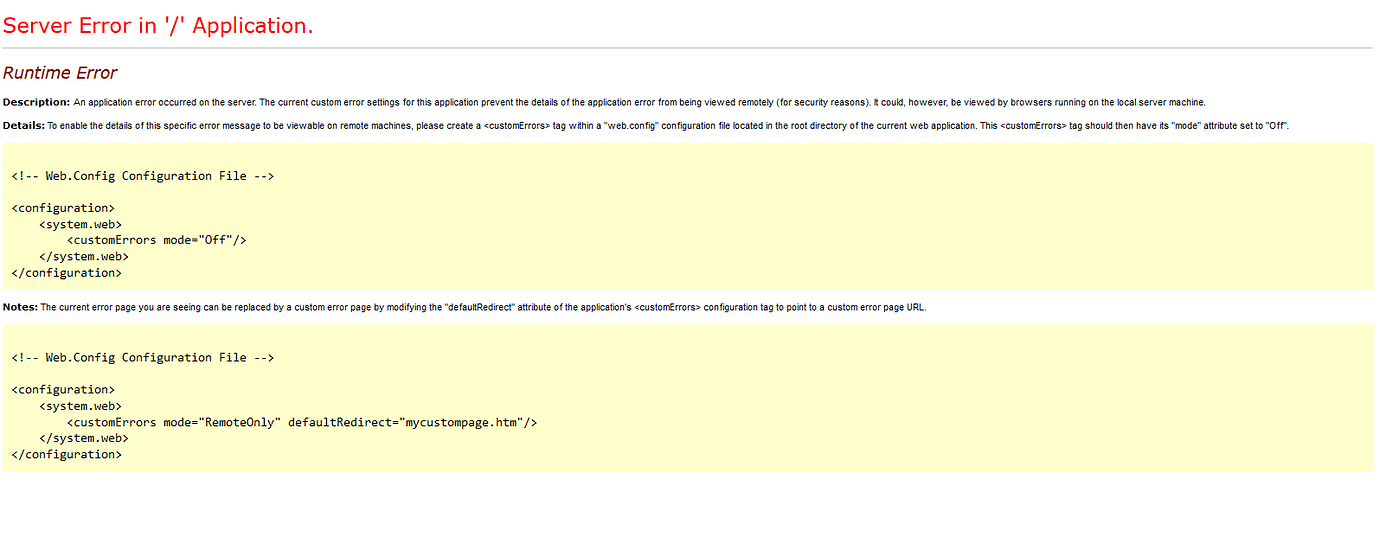Click closing </system.web> tag in first code block
The image size is (1380, 556).
click(84, 256)
